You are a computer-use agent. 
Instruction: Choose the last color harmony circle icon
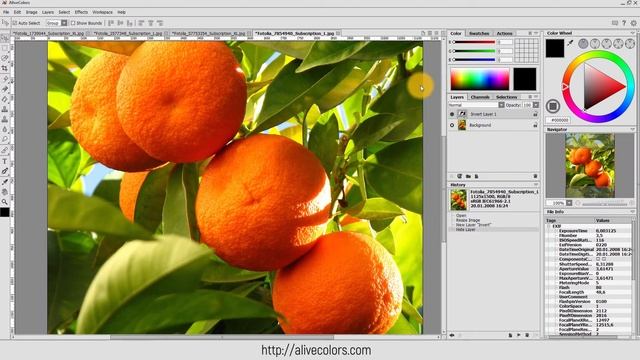tap(630, 43)
